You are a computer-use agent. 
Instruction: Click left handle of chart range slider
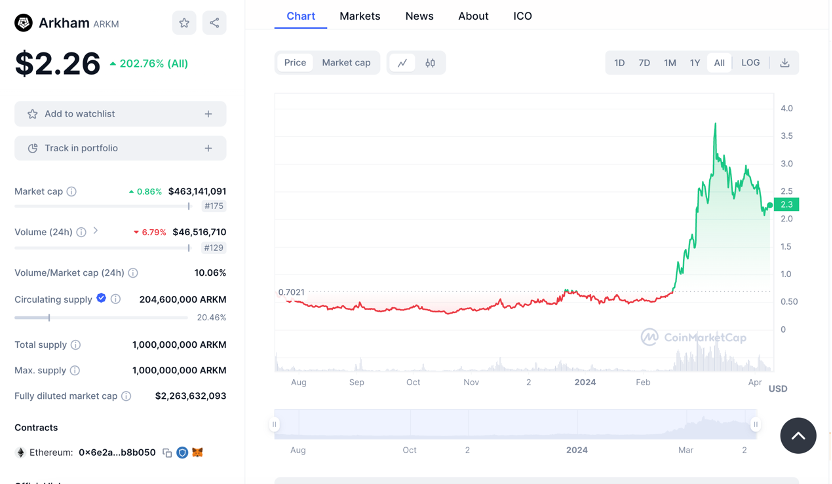[275, 424]
